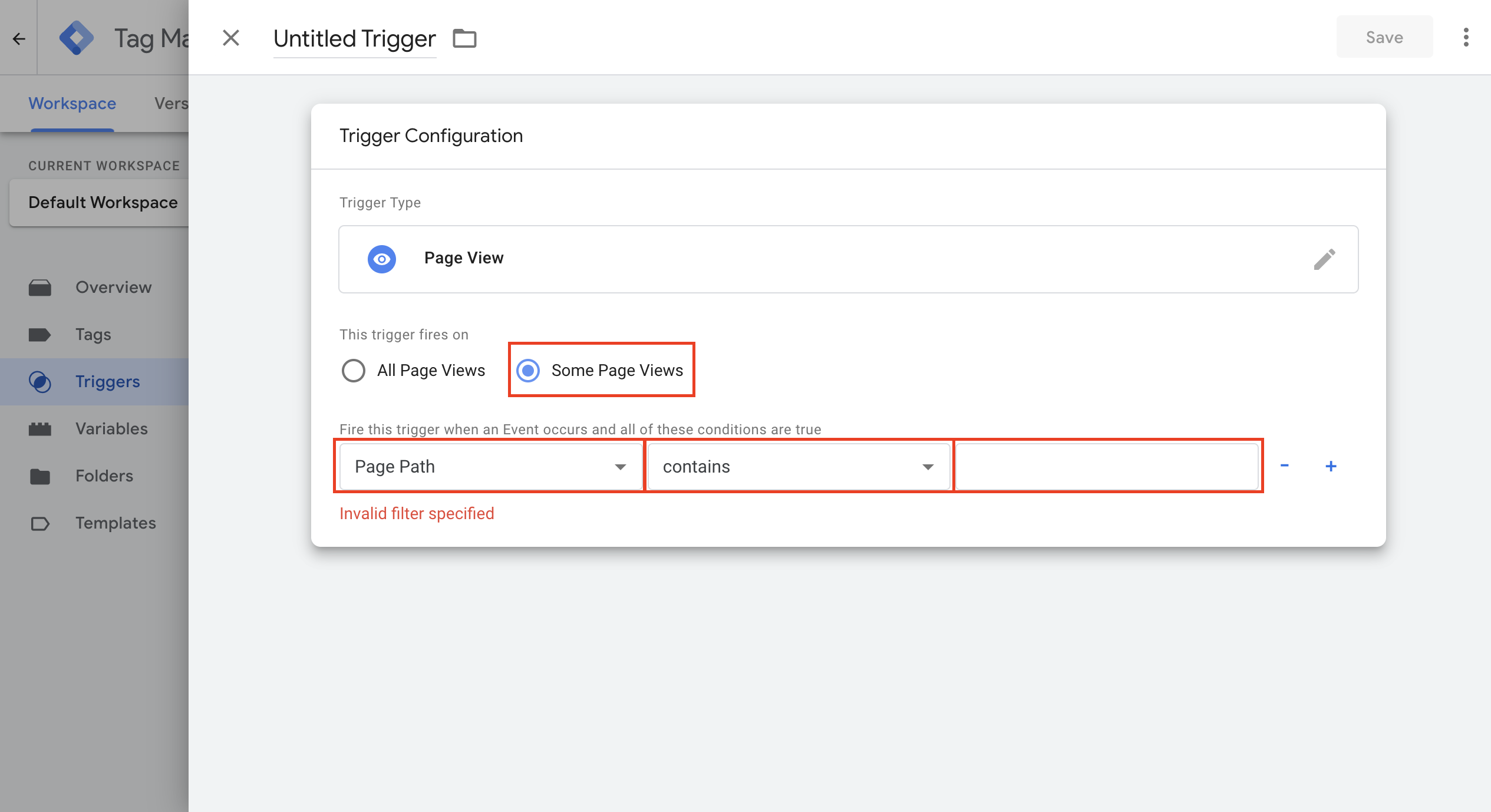The height and width of the screenshot is (812, 1491).
Task: Click the folder icon next to Untitled Trigger
Action: (x=464, y=38)
